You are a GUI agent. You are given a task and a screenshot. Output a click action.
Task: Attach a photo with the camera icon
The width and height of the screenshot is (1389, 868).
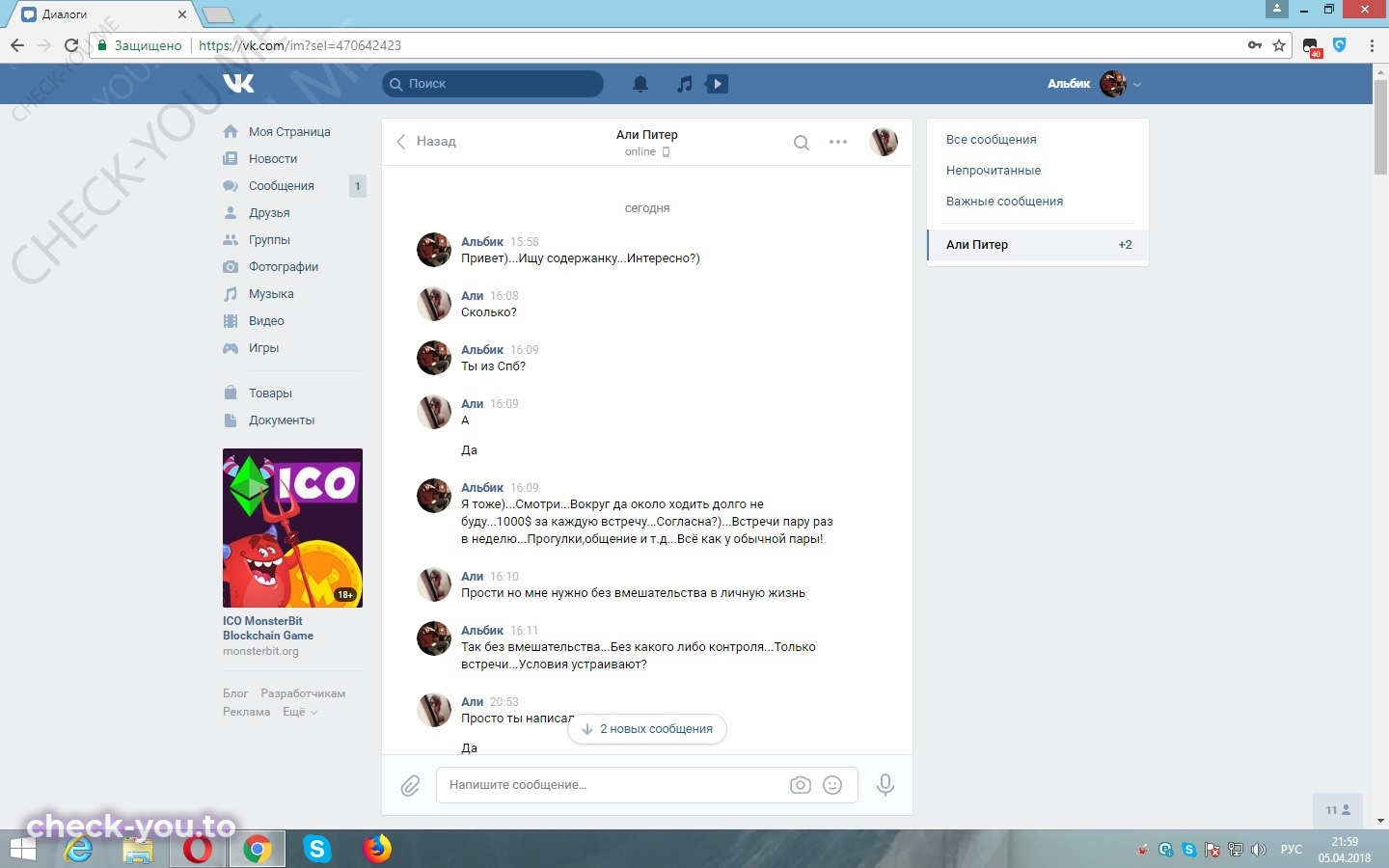coord(801,785)
